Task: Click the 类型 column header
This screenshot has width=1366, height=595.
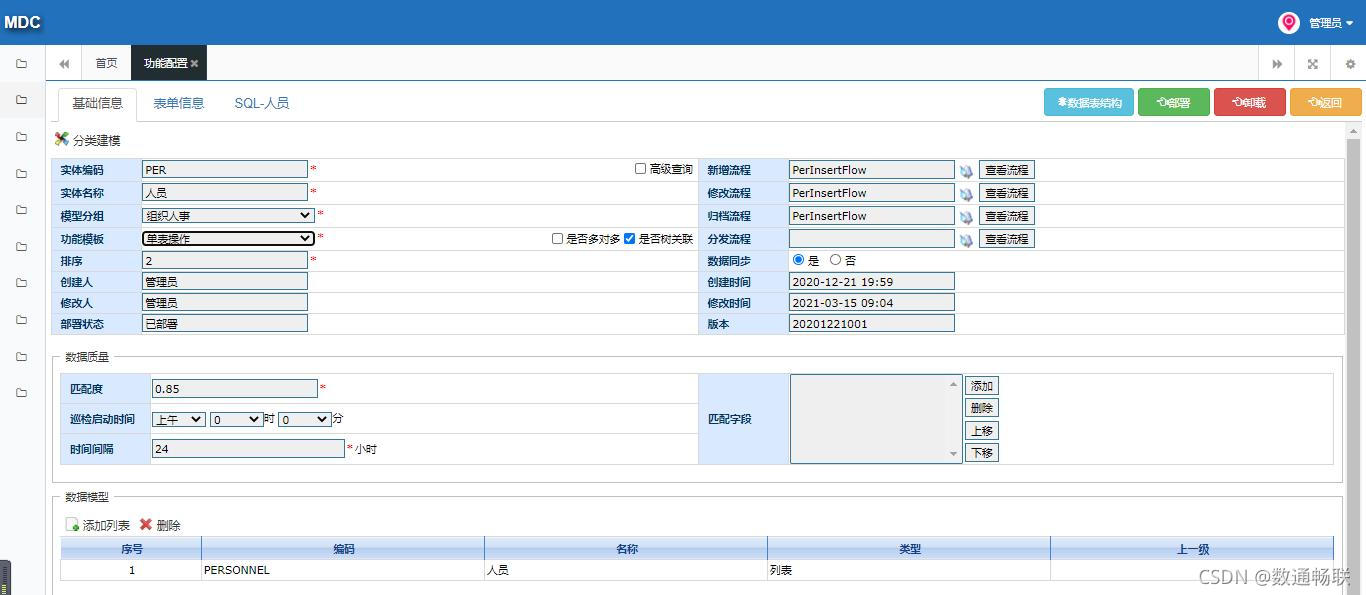Action: pos(909,549)
